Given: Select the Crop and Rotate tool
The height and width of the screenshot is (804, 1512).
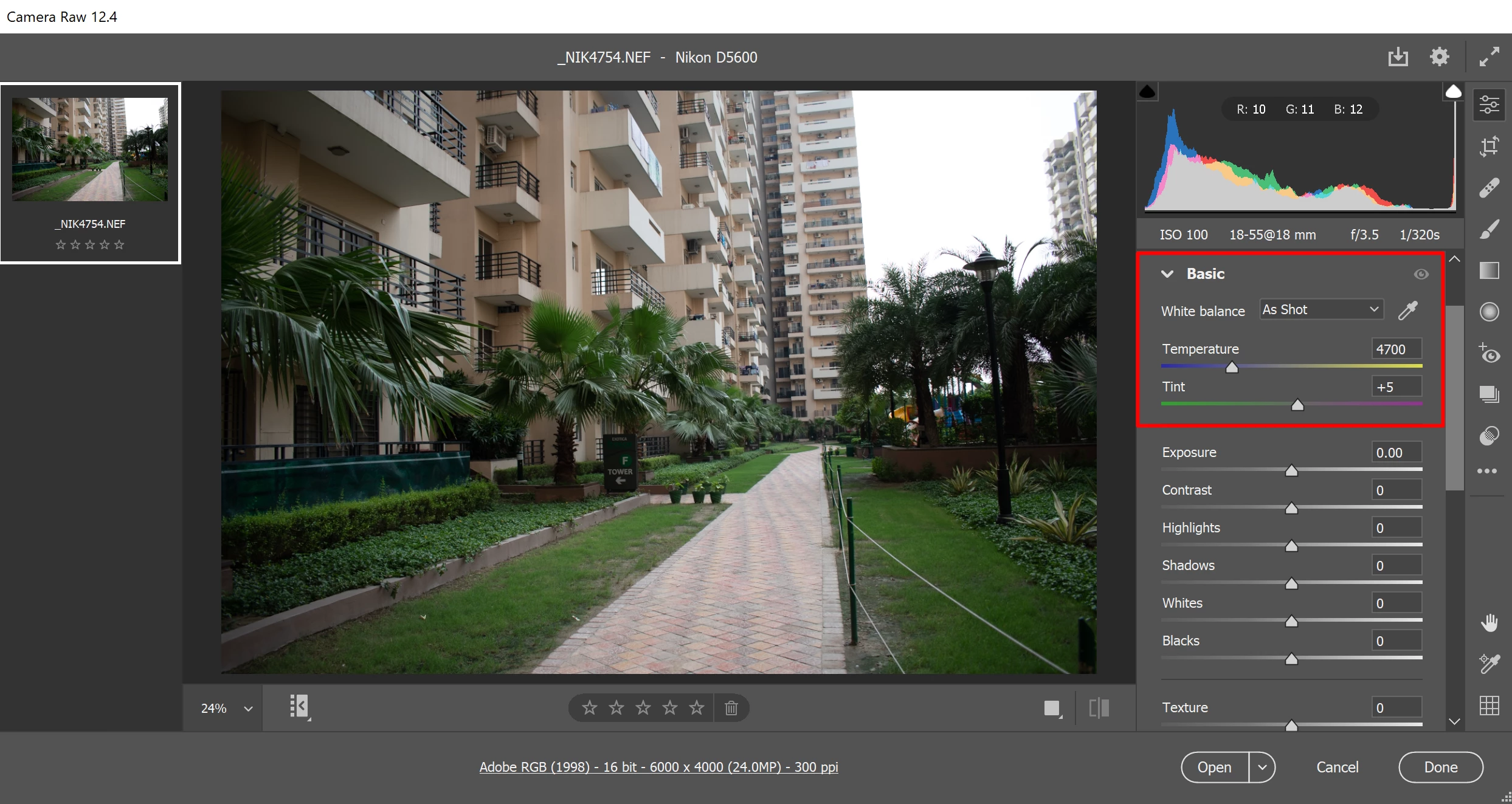Looking at the screenshot, I should point(1489,146).
